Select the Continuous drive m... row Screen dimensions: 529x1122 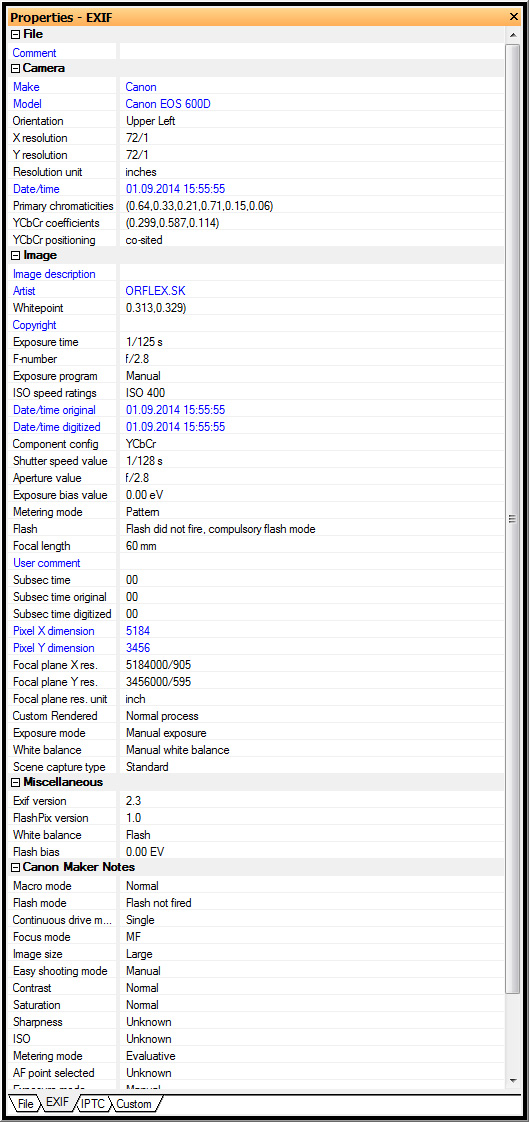tap(256, 920)
